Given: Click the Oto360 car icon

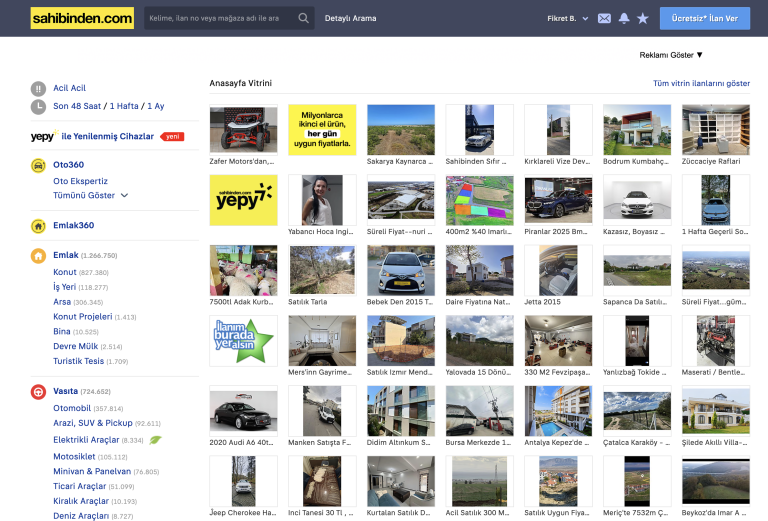Looking at the screenshot, I should [38, 165].
